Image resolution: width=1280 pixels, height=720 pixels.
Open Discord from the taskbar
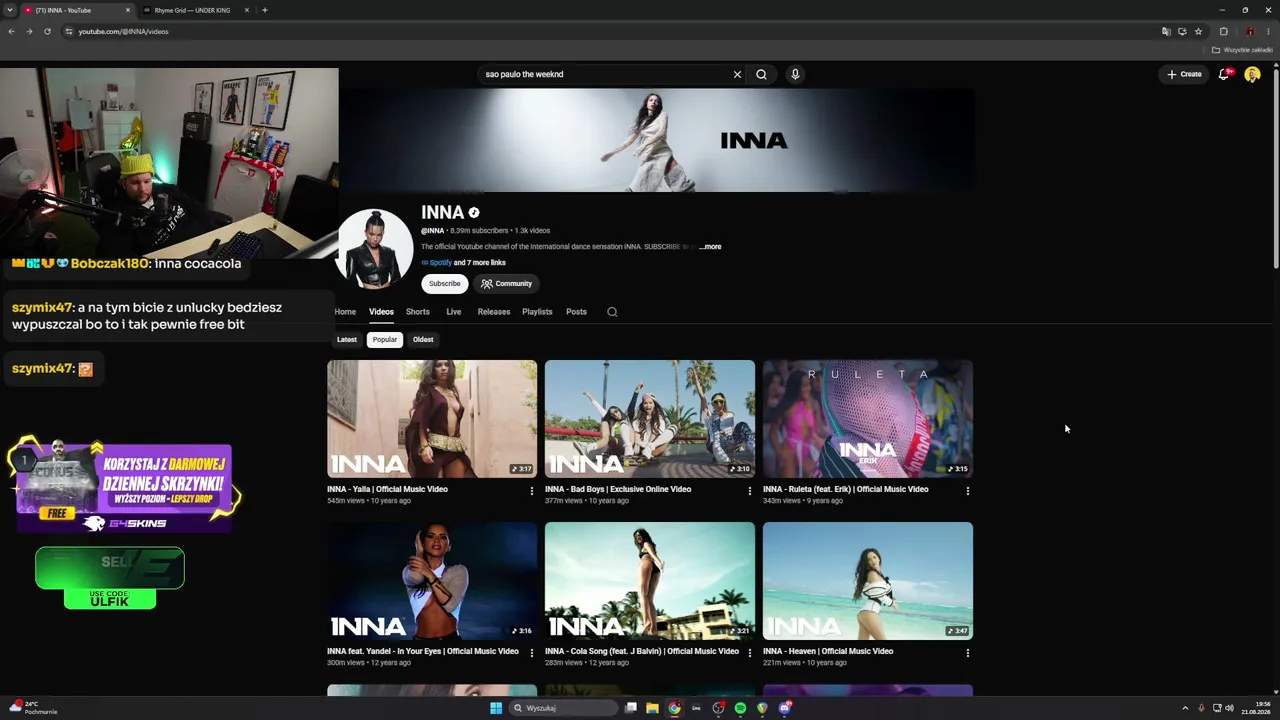(784, 708)
